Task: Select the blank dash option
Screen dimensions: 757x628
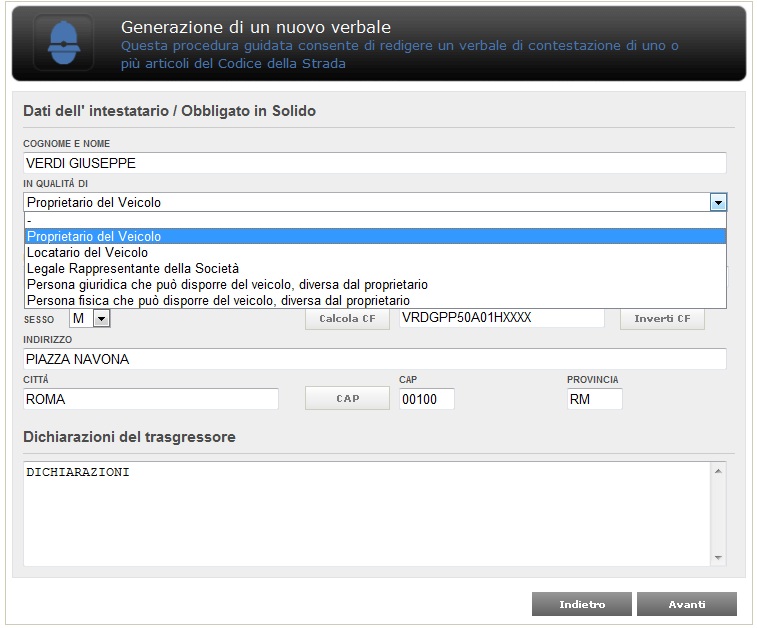Action: (375, 221)
